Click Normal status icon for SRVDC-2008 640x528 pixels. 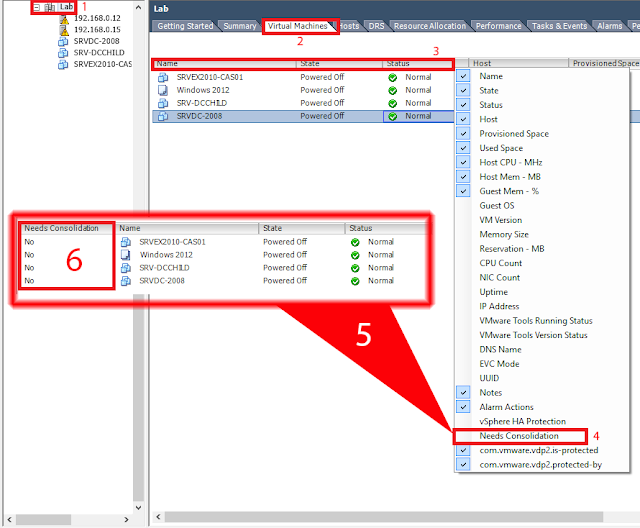point(393,117)
